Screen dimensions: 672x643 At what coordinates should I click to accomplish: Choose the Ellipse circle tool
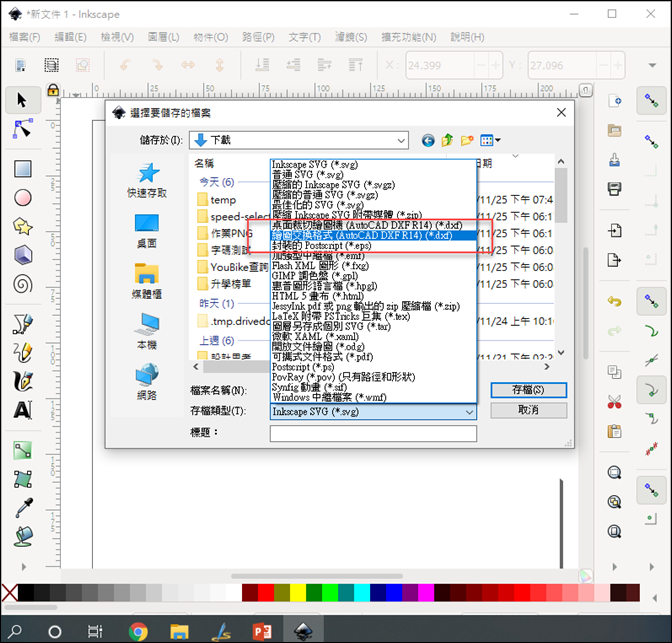click(x=23, y=198)
